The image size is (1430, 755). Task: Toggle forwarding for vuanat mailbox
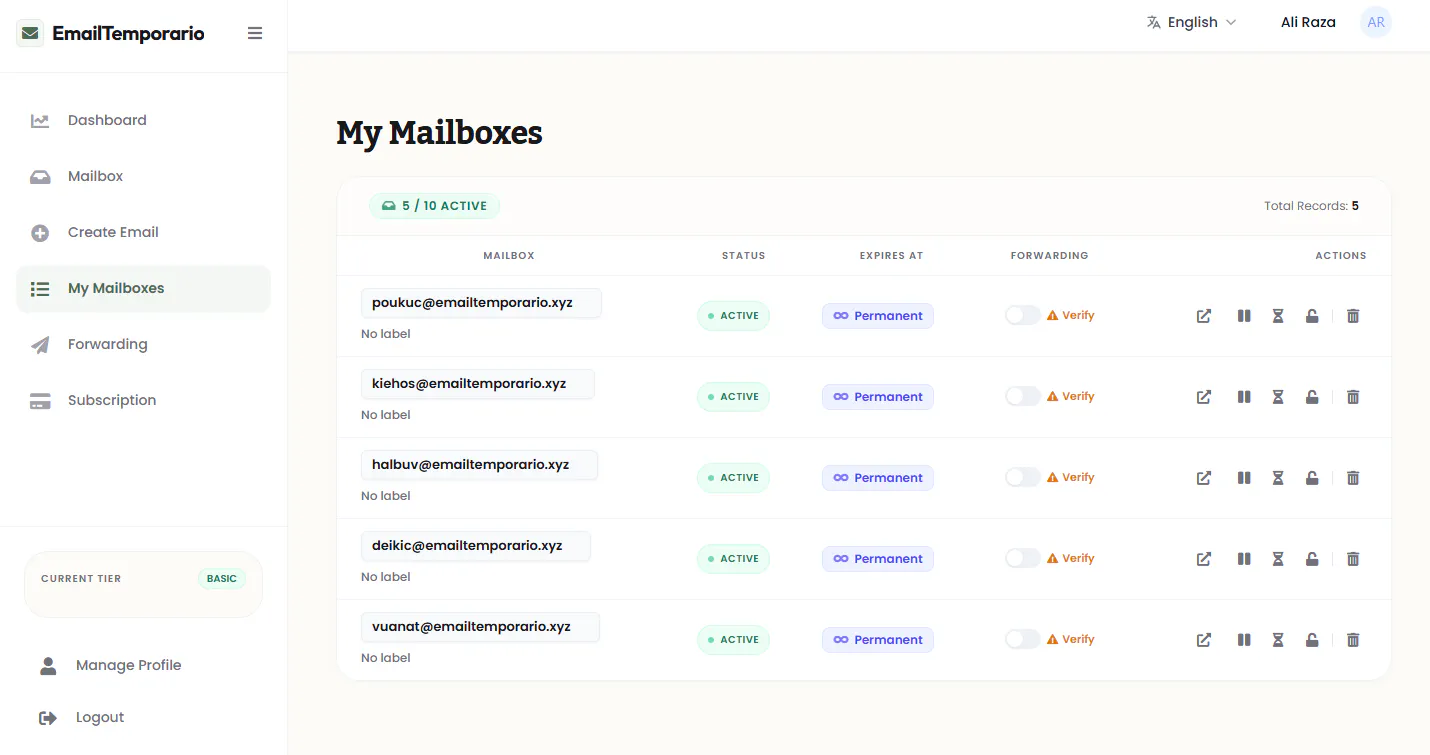tap(1023, 639)
